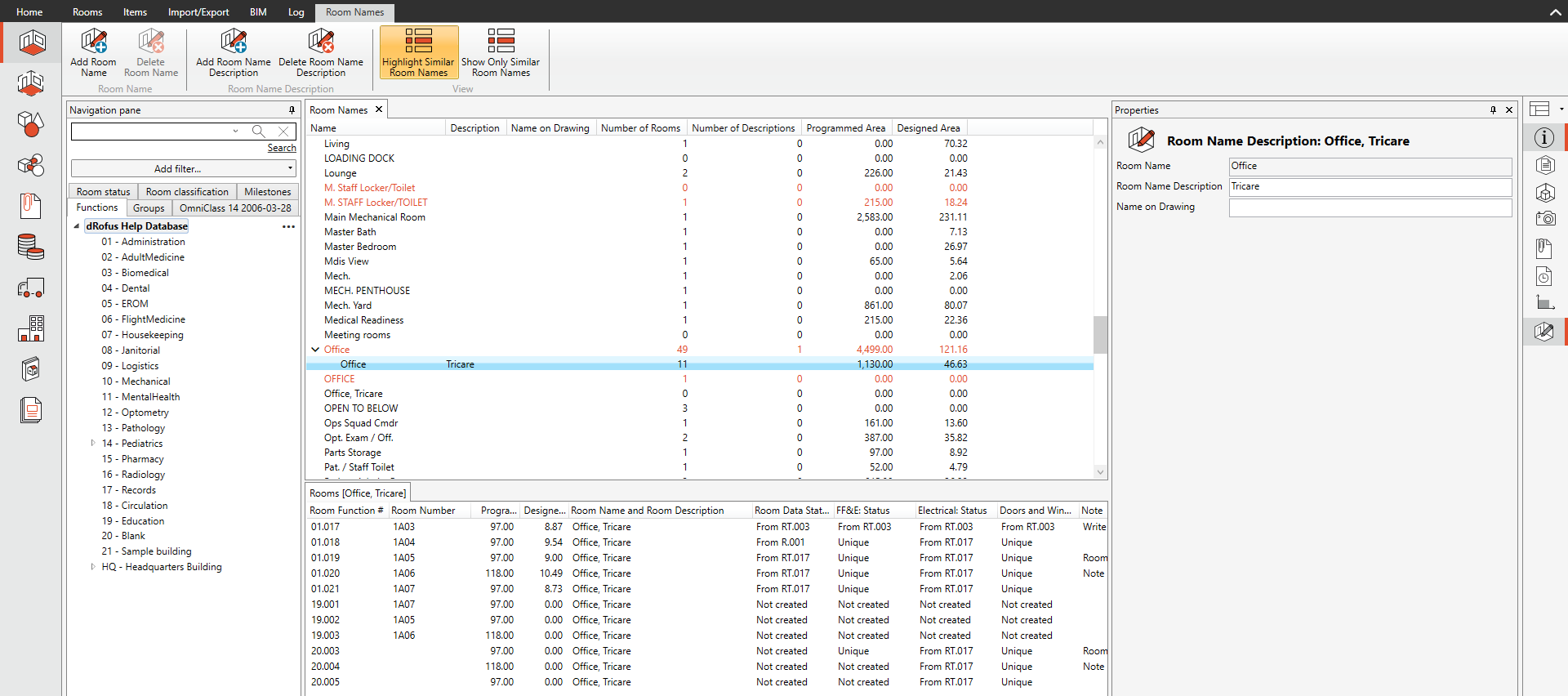Toggle Highlight Similar Room Names
Screen dimensions: 1568x696
point(418,52)
